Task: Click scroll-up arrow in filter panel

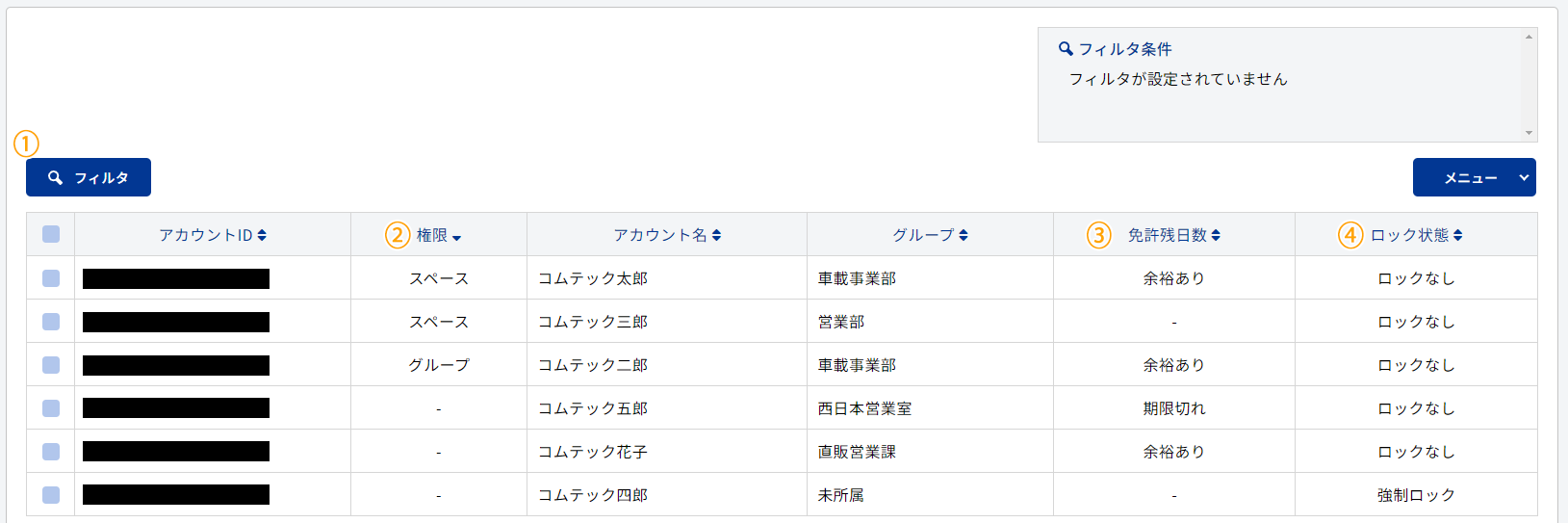Action: click(1529, 37)
